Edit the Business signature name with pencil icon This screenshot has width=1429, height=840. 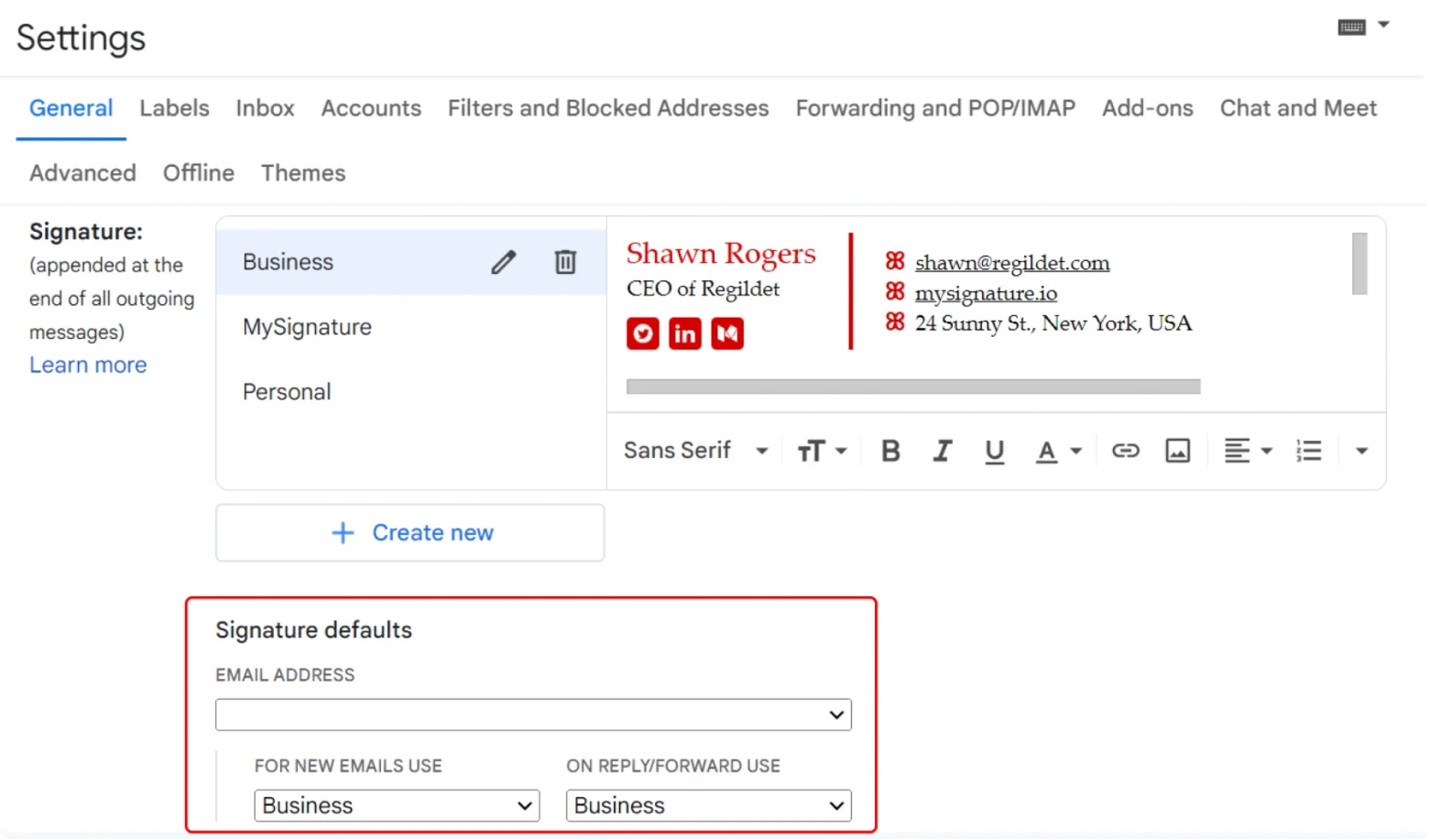pyautogui.click(x=503, y=262)
